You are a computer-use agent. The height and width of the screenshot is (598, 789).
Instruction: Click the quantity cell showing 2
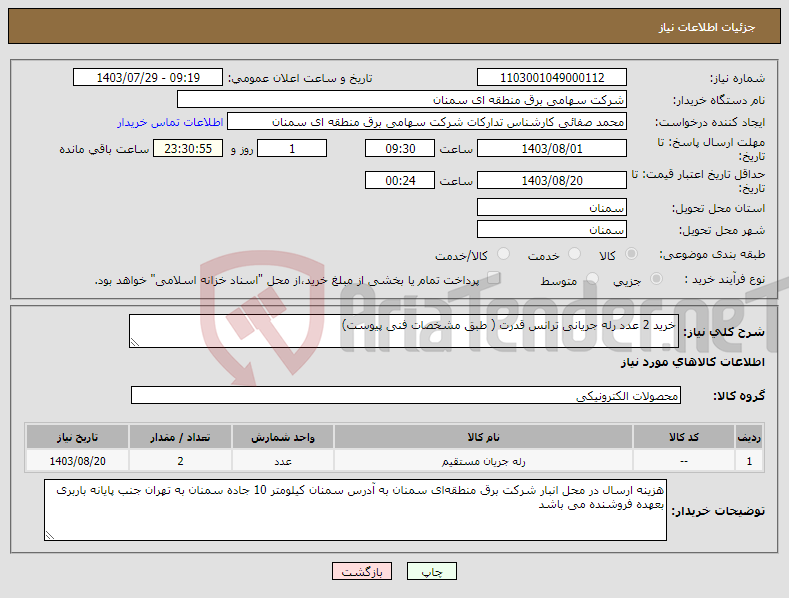(180, 461)
